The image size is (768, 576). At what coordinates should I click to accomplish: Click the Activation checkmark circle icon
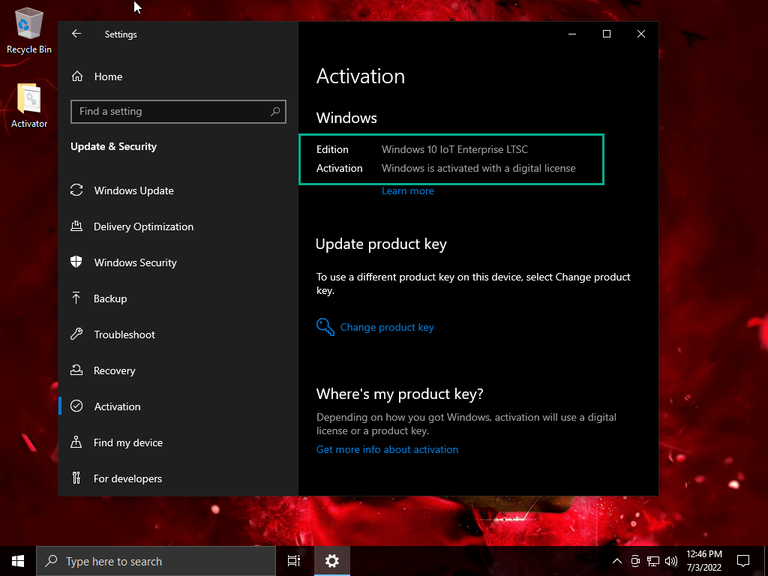click(76, 406)
